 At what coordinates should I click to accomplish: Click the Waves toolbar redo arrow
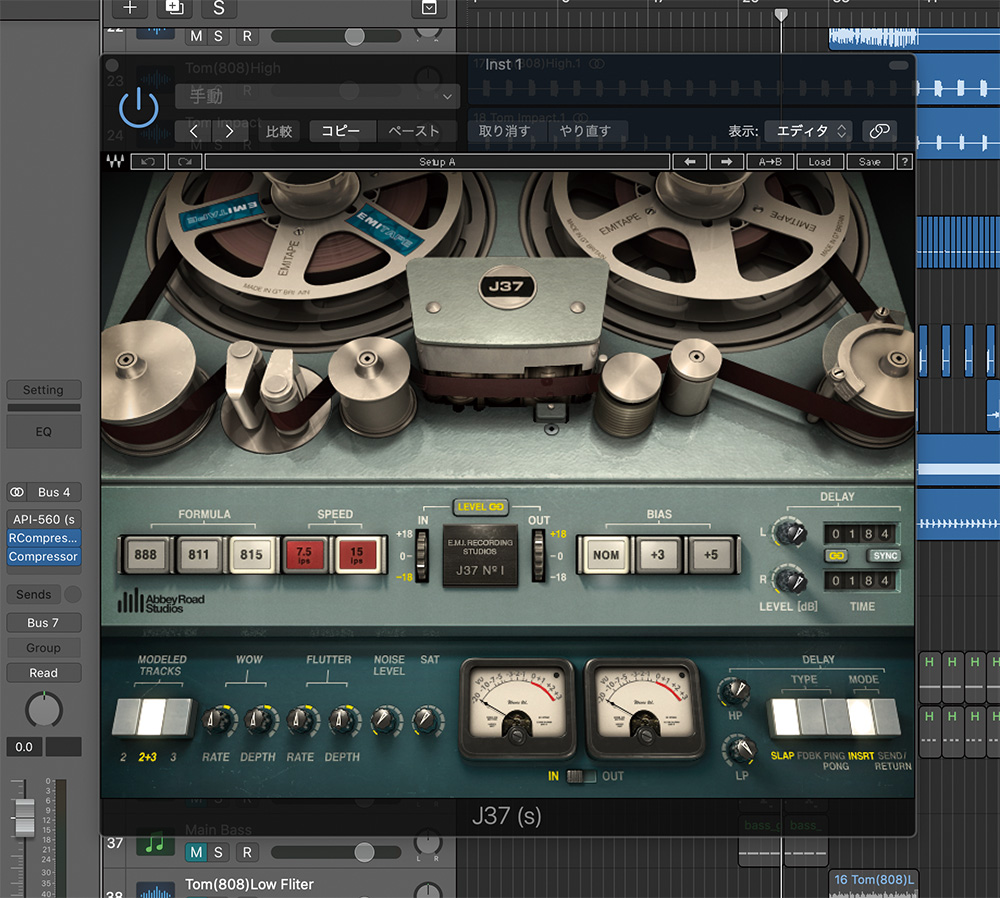click(x=185, y=161)
